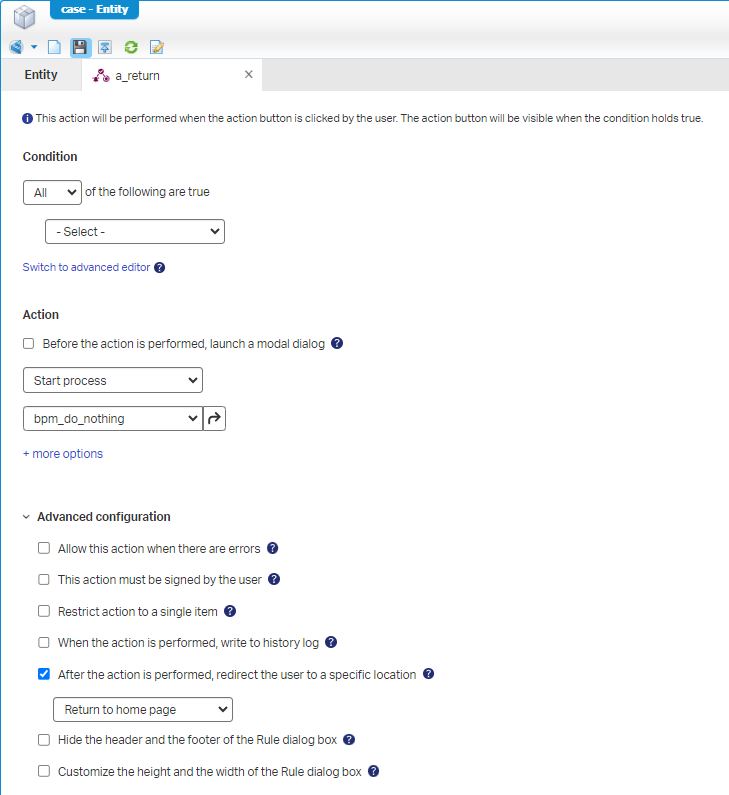Screen dimensions: 729x795
Task: Enable launch a modal dialog checkbox
Action: [x=28, y=344]
